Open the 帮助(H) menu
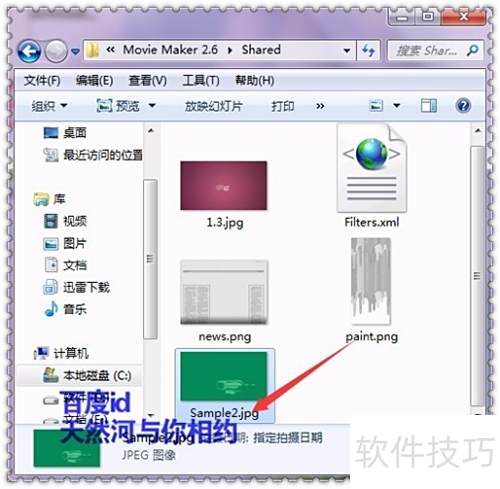The image size is (500, 489). point(255,80)
